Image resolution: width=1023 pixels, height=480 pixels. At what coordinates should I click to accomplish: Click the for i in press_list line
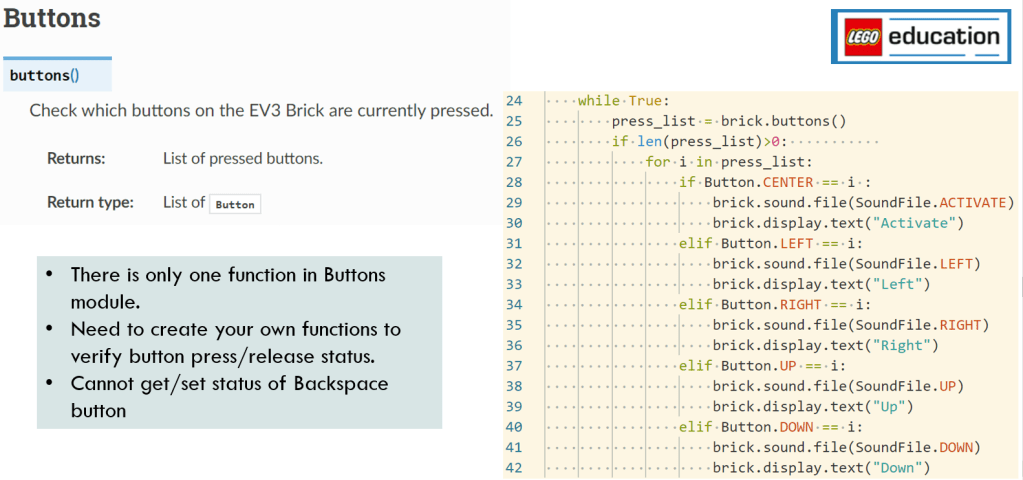point(729,162)
